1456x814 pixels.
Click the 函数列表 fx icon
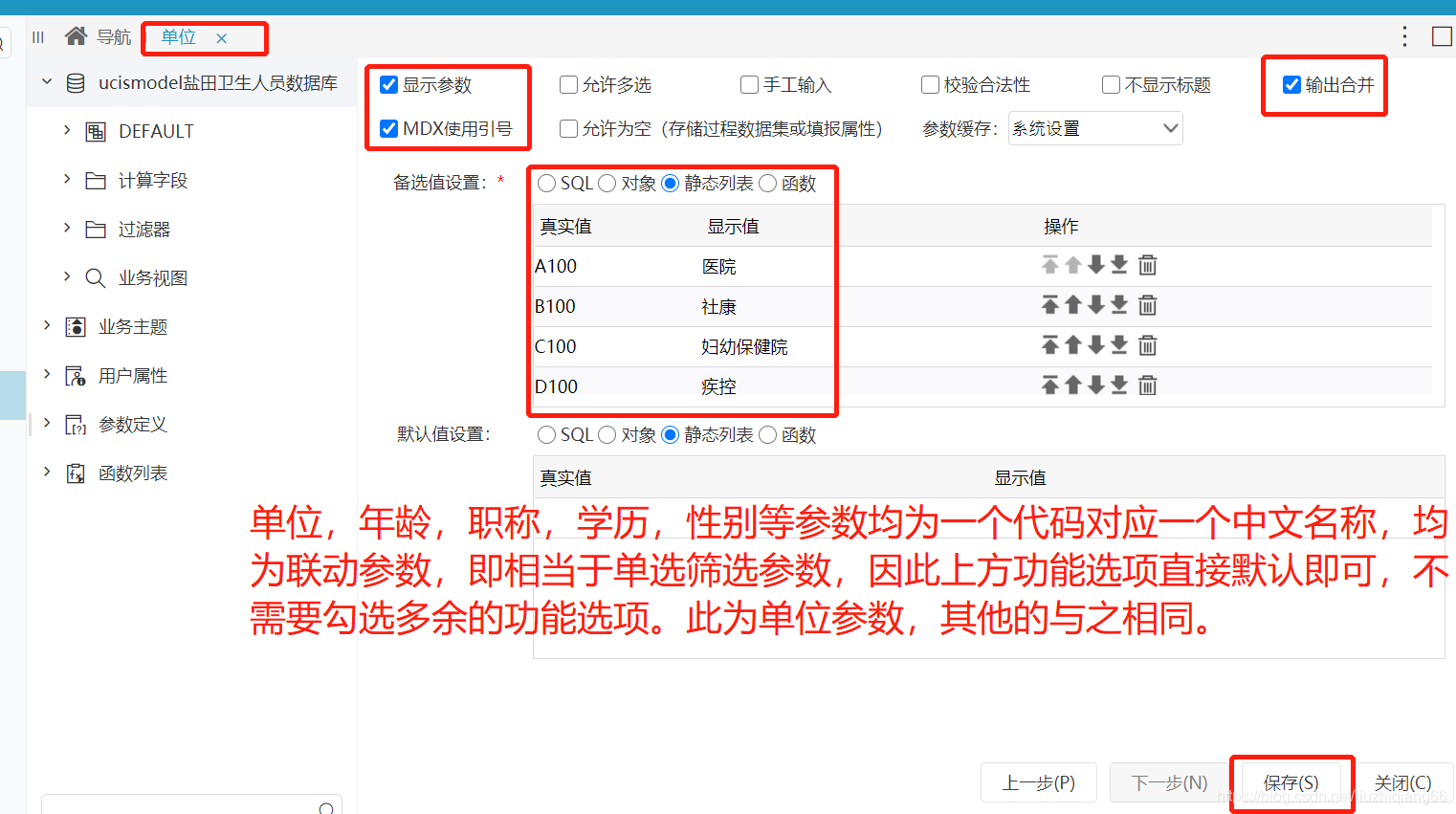pos(76,473)
